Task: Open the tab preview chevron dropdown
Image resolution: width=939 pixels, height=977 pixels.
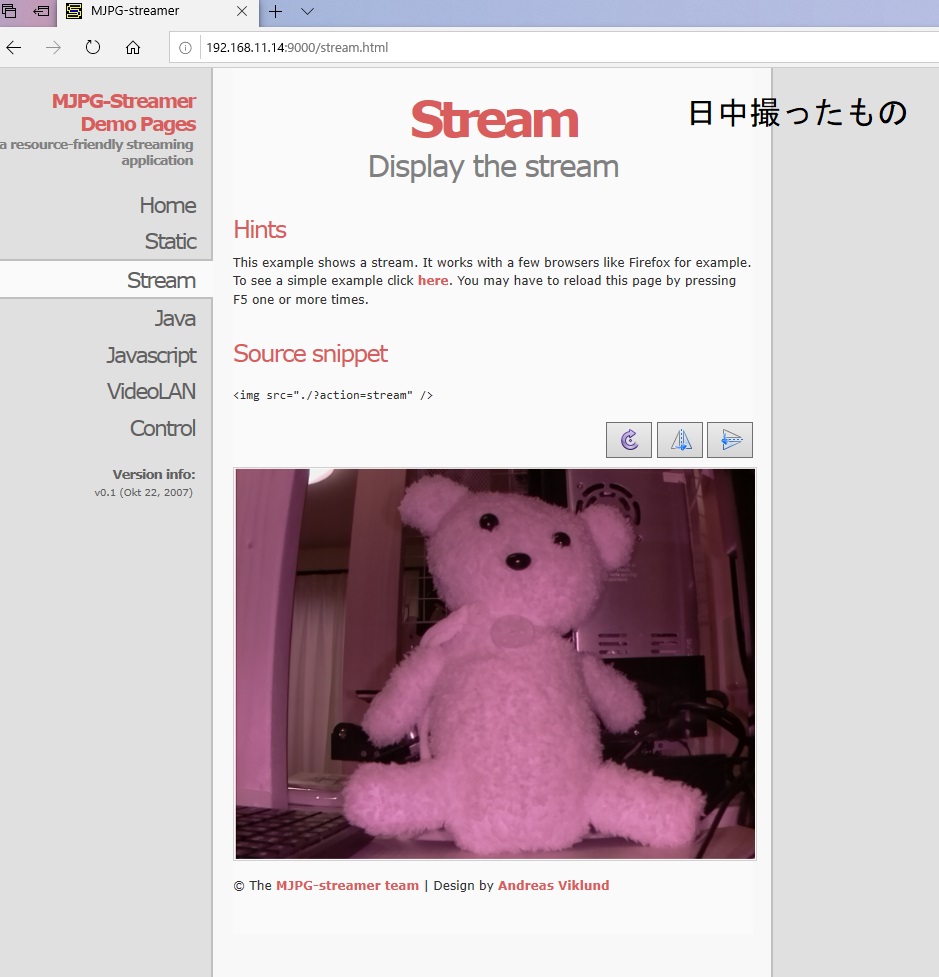Action: [307, 11]
